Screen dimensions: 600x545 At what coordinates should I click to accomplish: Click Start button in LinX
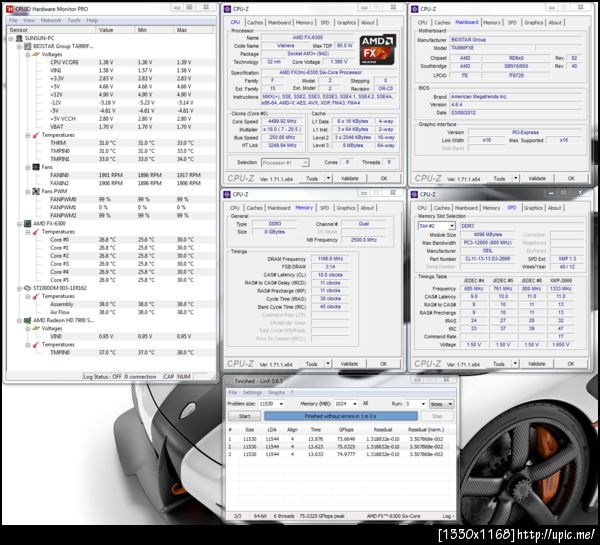coord(244,416)
